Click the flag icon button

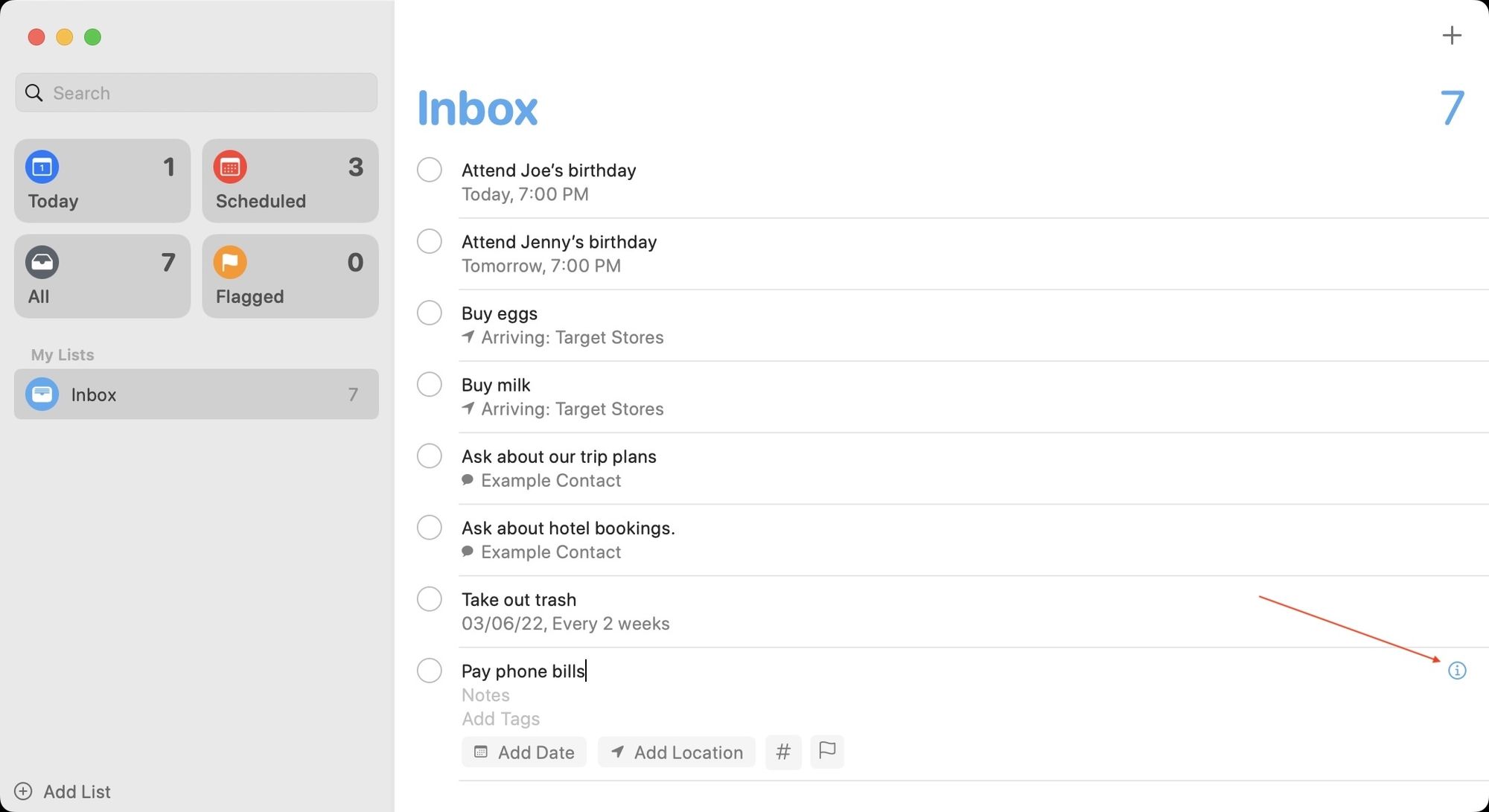(x=826, y=751)
